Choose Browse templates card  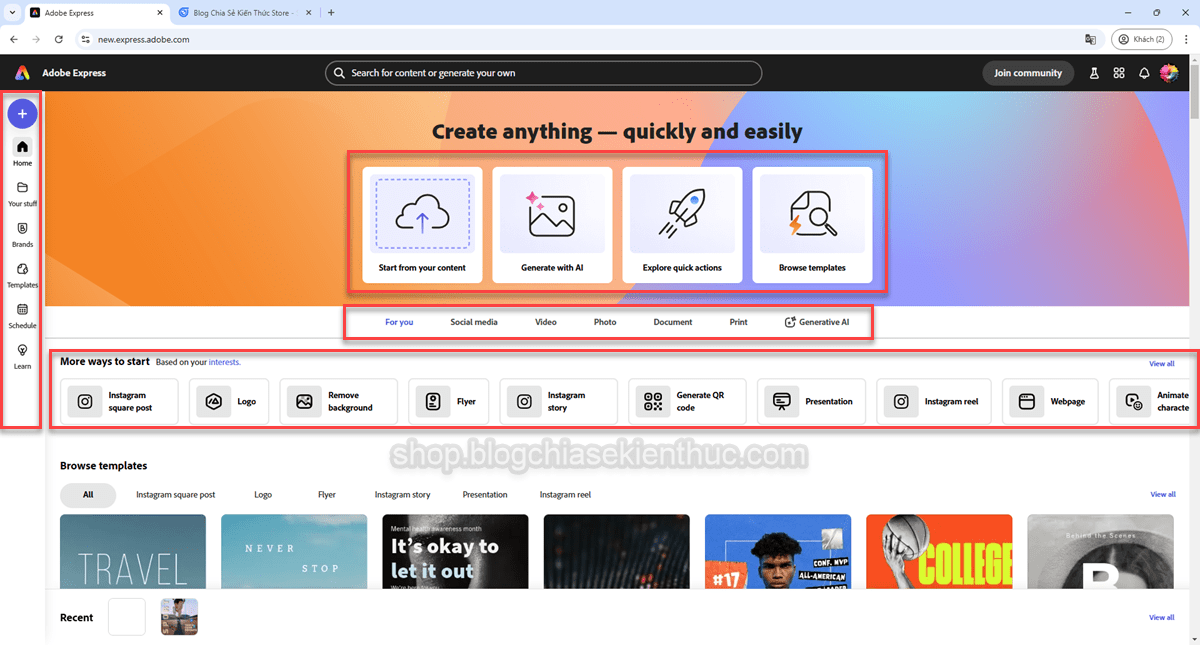tap(812, 225)
